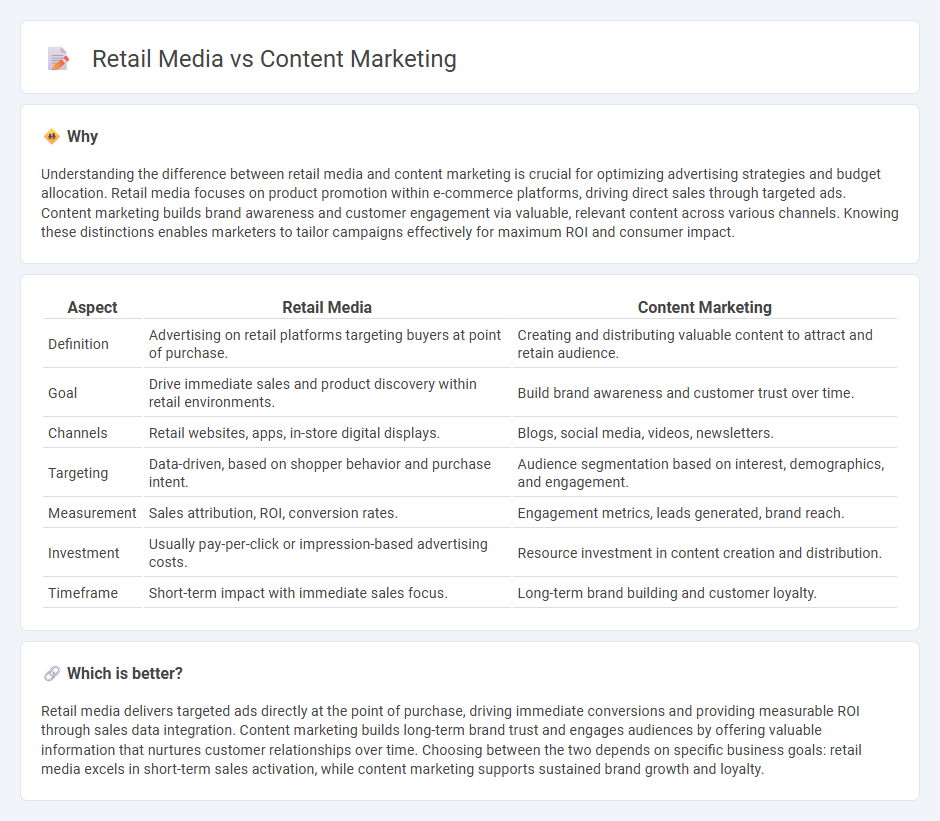Click cell 'Resource investment in content creation'

pos(704,553)
